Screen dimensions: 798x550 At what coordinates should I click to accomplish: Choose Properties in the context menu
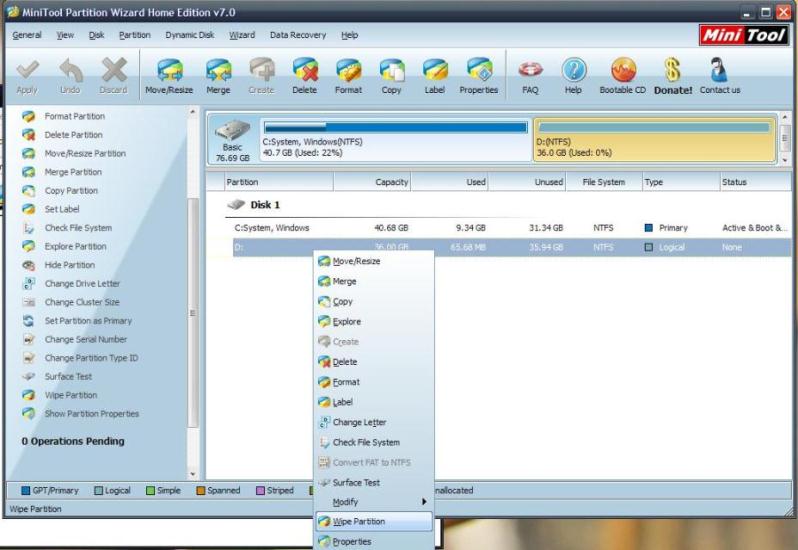click(x=374, y=541)
